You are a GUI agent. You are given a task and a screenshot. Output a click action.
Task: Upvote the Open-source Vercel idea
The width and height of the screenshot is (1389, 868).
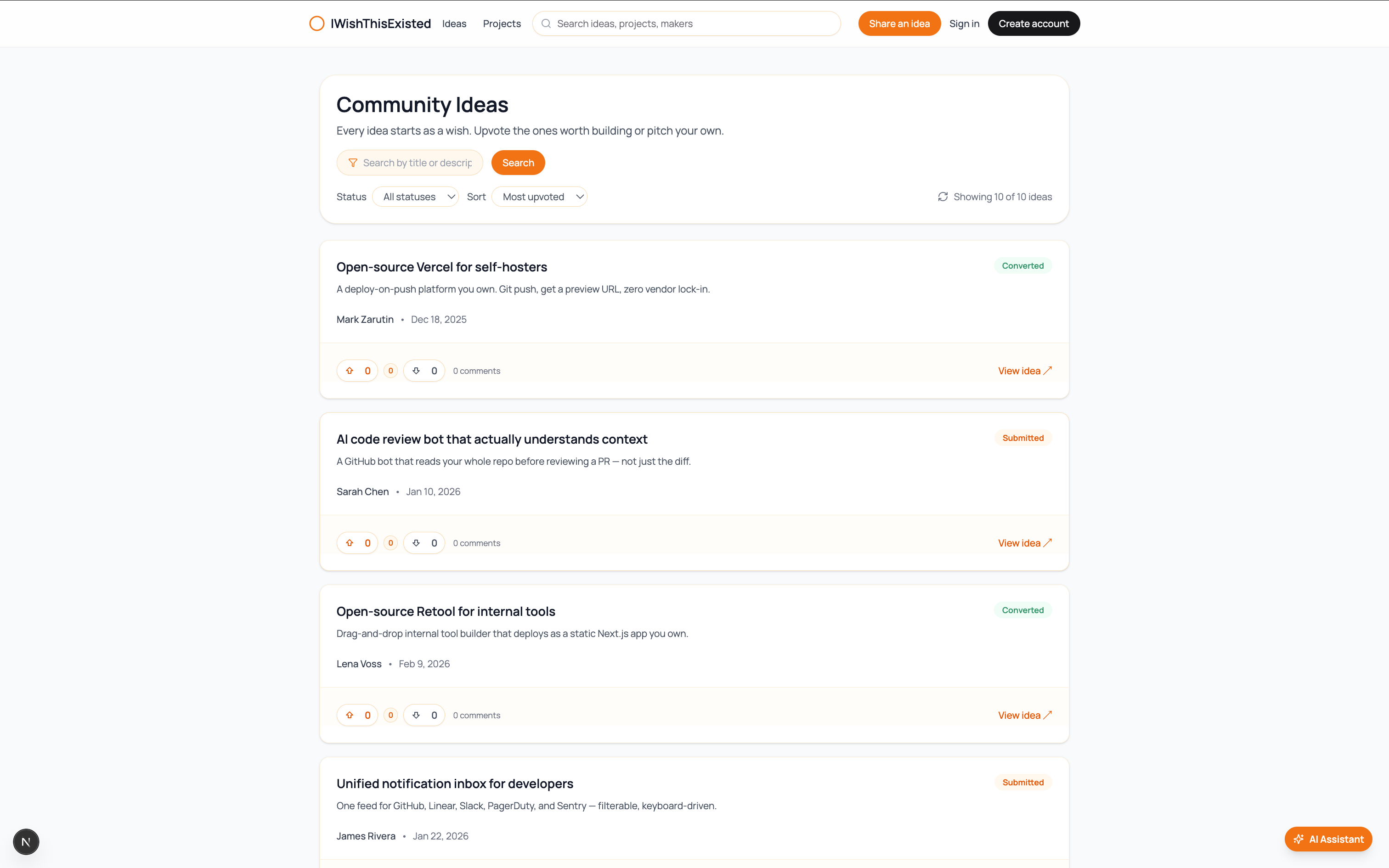[x=357, y=370]
